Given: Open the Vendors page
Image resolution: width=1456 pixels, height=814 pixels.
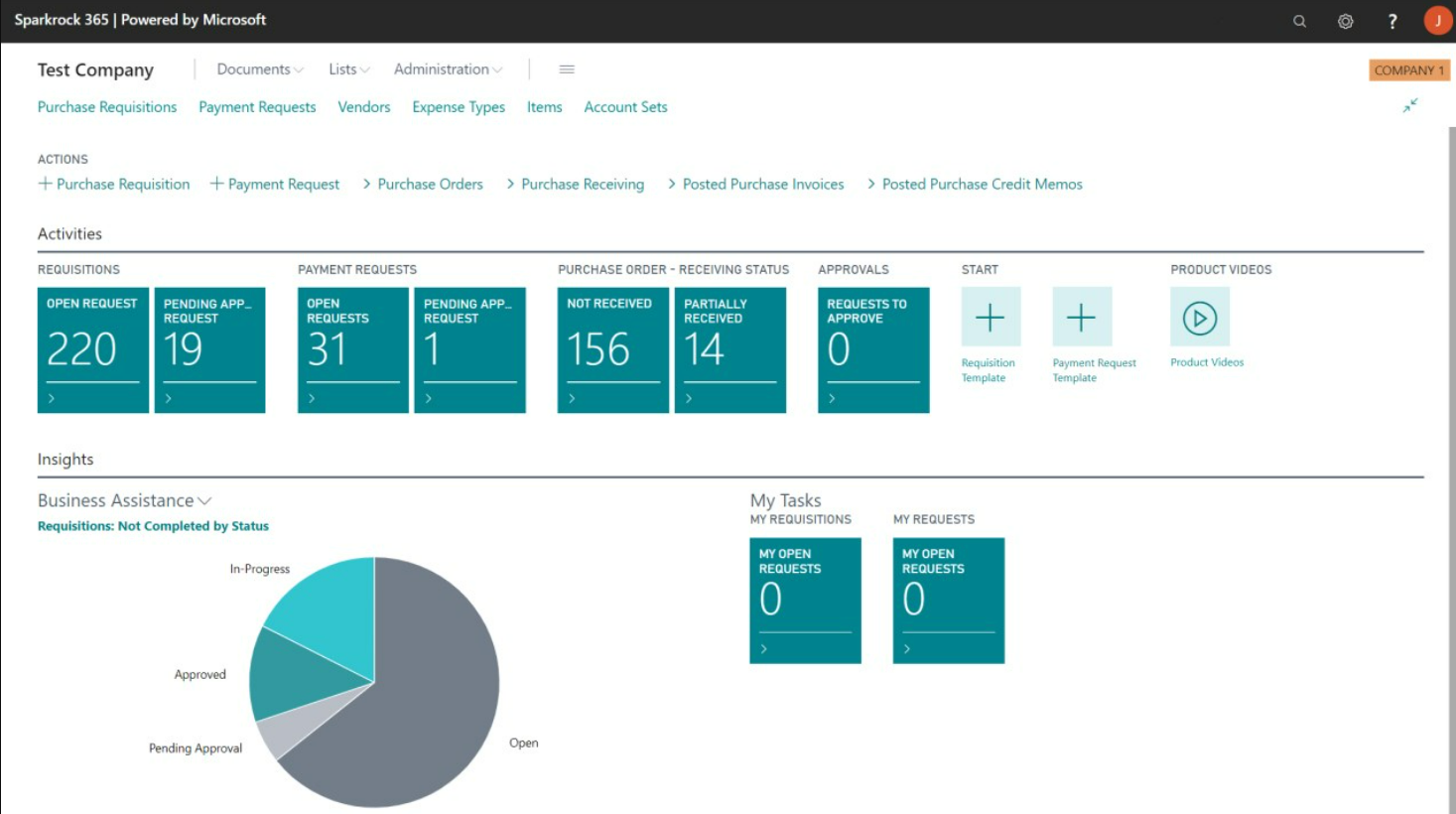Looking at the screenshot, I should [x=364, y=107].
